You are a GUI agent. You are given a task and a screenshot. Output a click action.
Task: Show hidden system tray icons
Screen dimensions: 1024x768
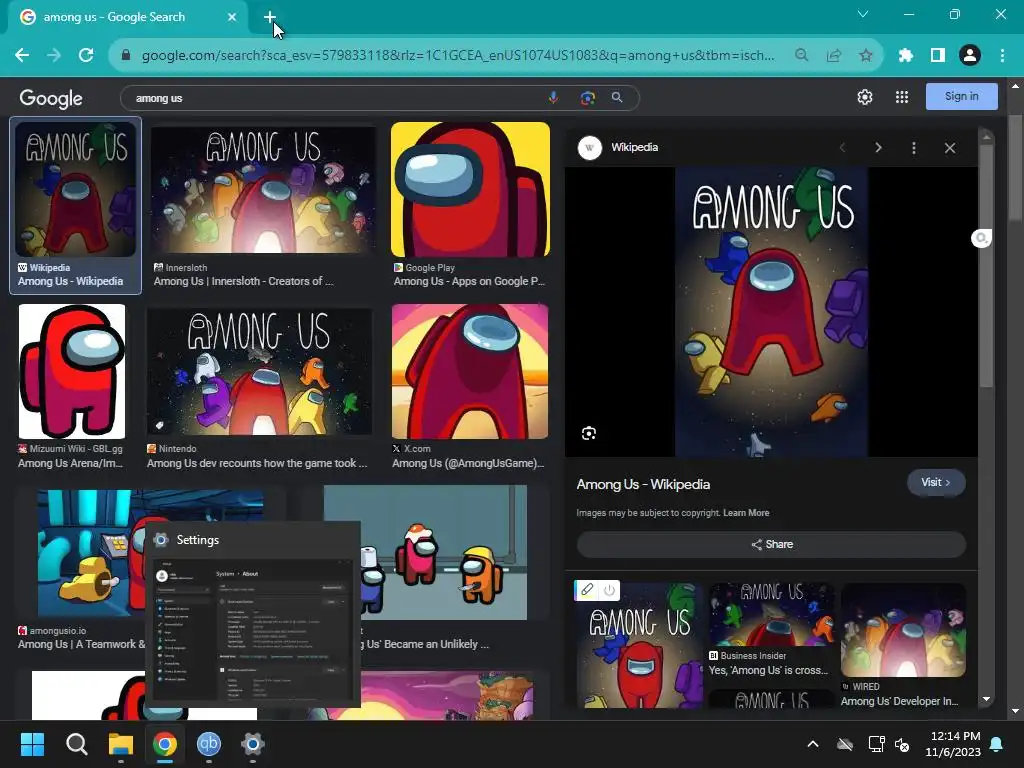pos(813,744)
